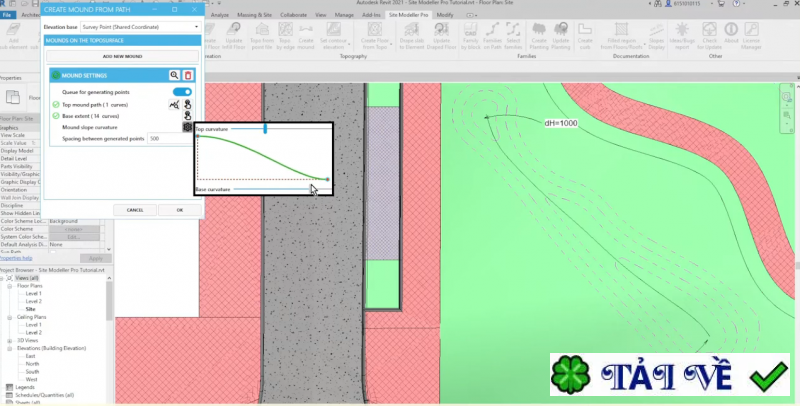800x406 pixels.
Task: Click the spacing between generated points field
Action: coord(168,138)
